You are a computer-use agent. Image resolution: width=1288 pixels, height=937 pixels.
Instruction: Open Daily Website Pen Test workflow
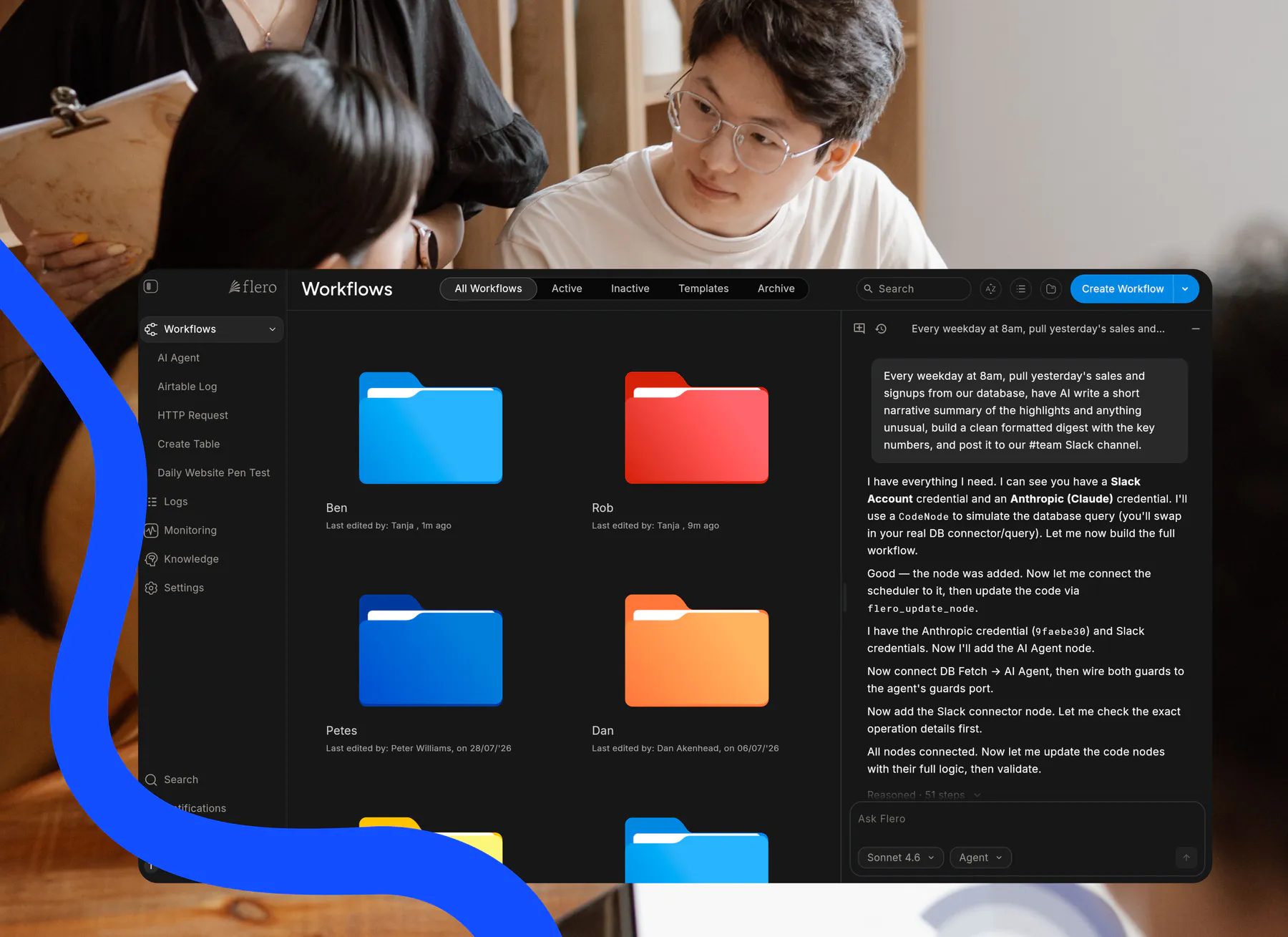(214, 472)
